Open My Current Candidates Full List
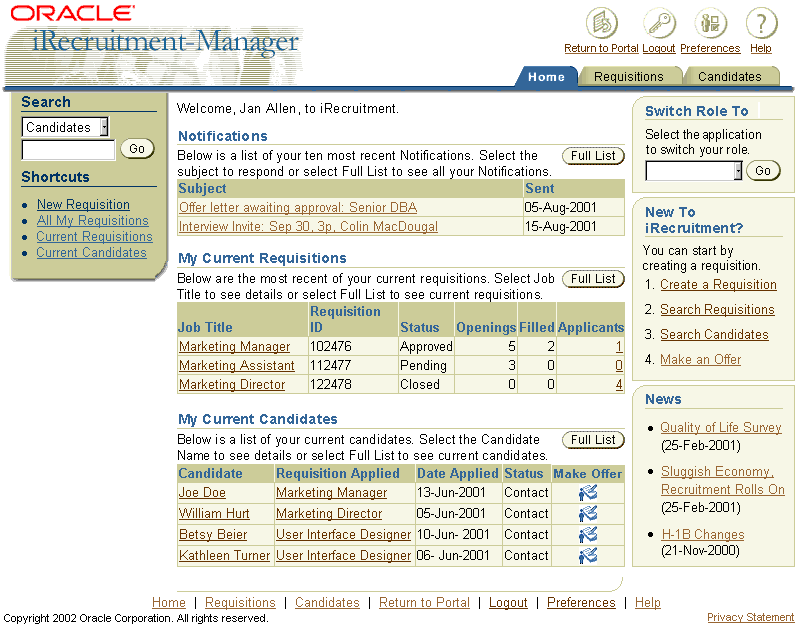This screenshot has height=628, width=800. point(593,440)
